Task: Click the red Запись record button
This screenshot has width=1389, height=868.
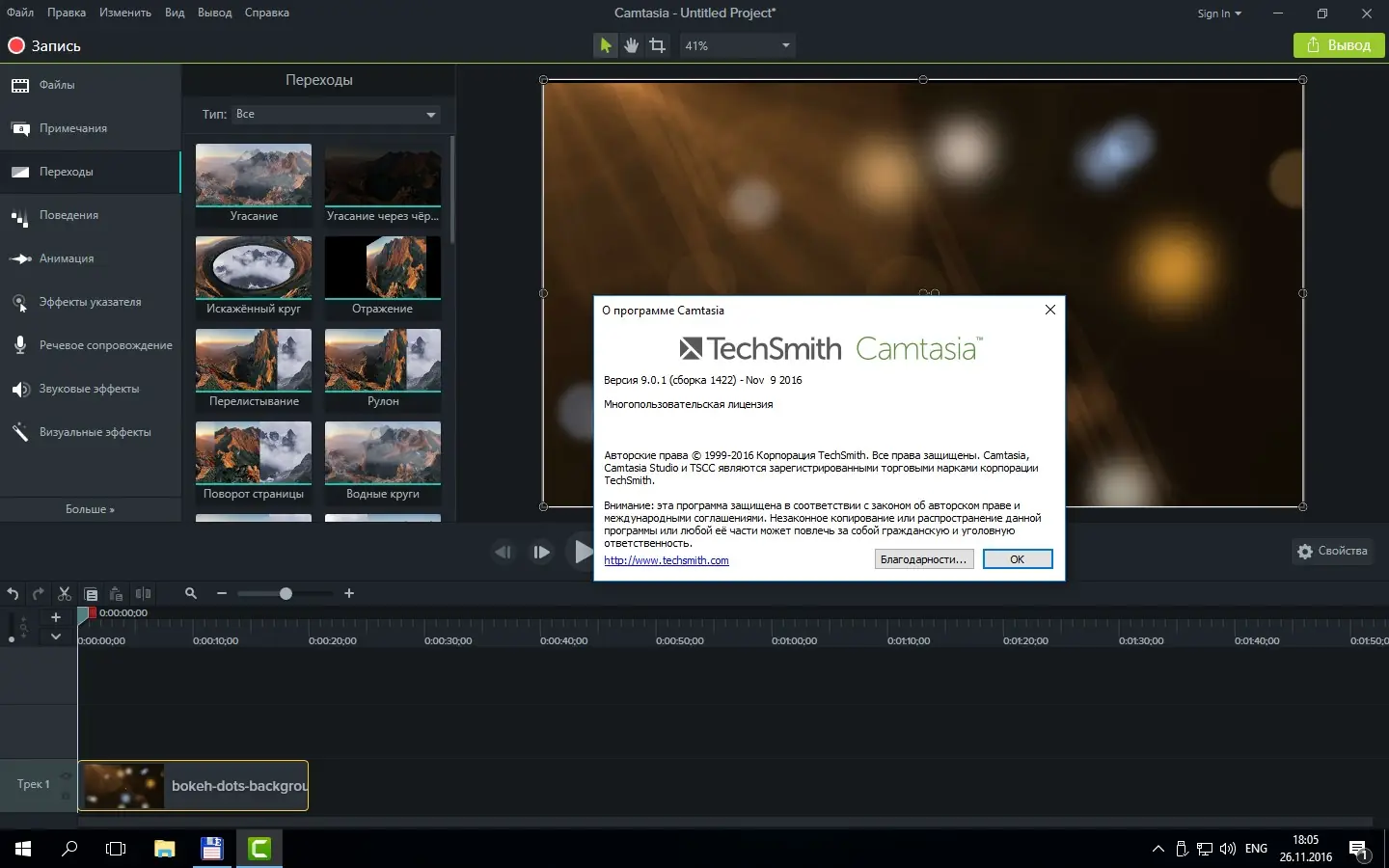Action: pyautogui.click(x=44, y=45)
